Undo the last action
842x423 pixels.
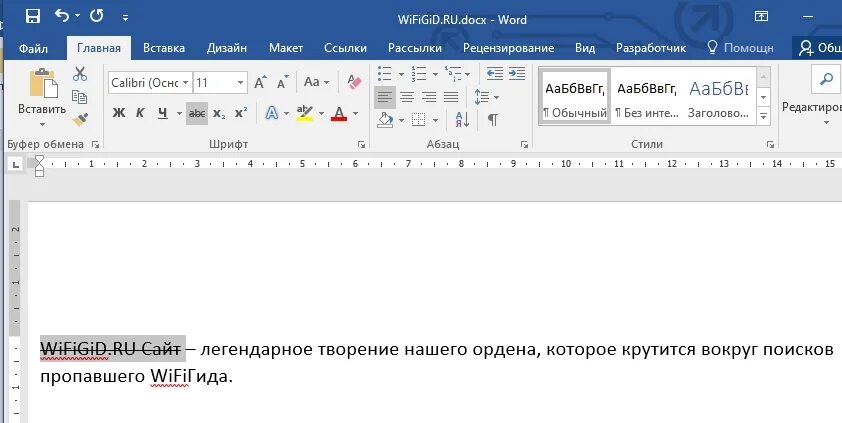pyautogui.click(x=62, y=16)
